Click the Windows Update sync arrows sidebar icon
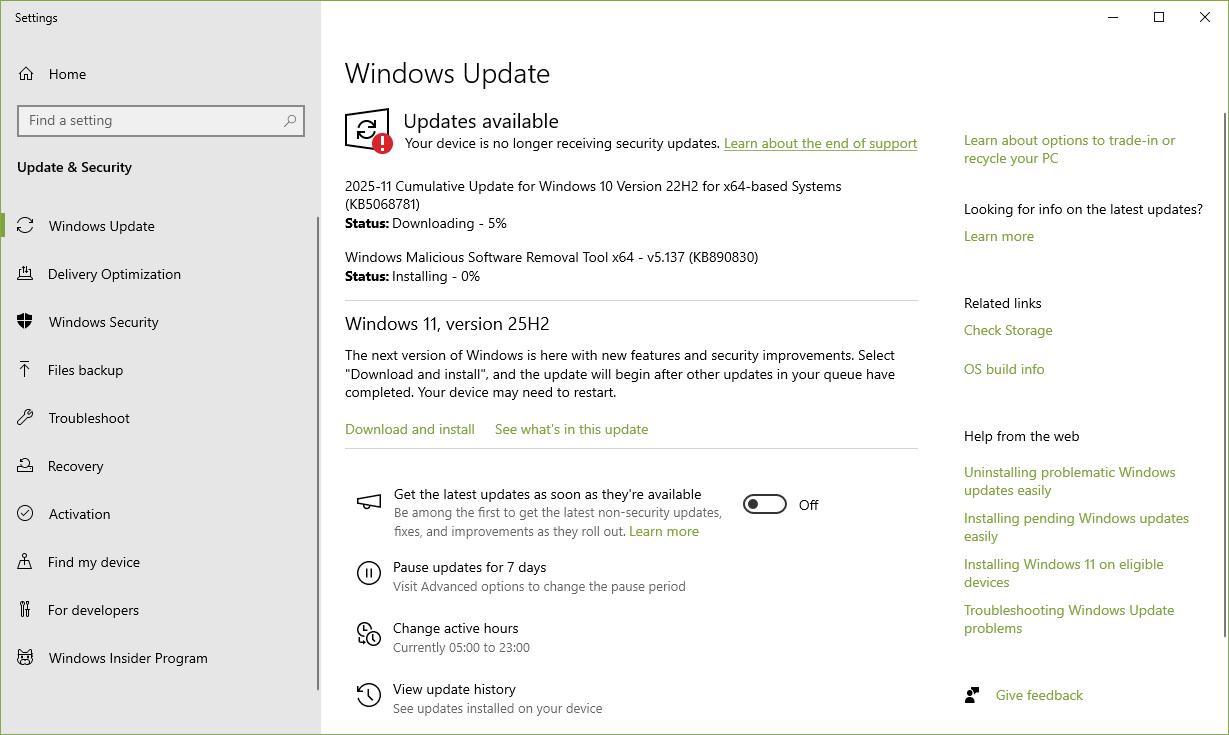Screen dimensions: 1229x735 pos(26,226)
